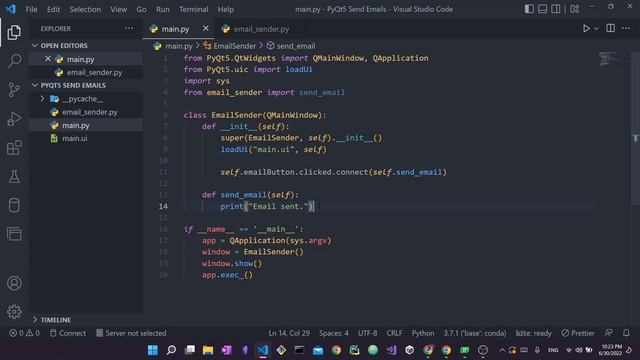Run Python file with play button
This screenshot has height=360, width=640.
tap(586, 29)
